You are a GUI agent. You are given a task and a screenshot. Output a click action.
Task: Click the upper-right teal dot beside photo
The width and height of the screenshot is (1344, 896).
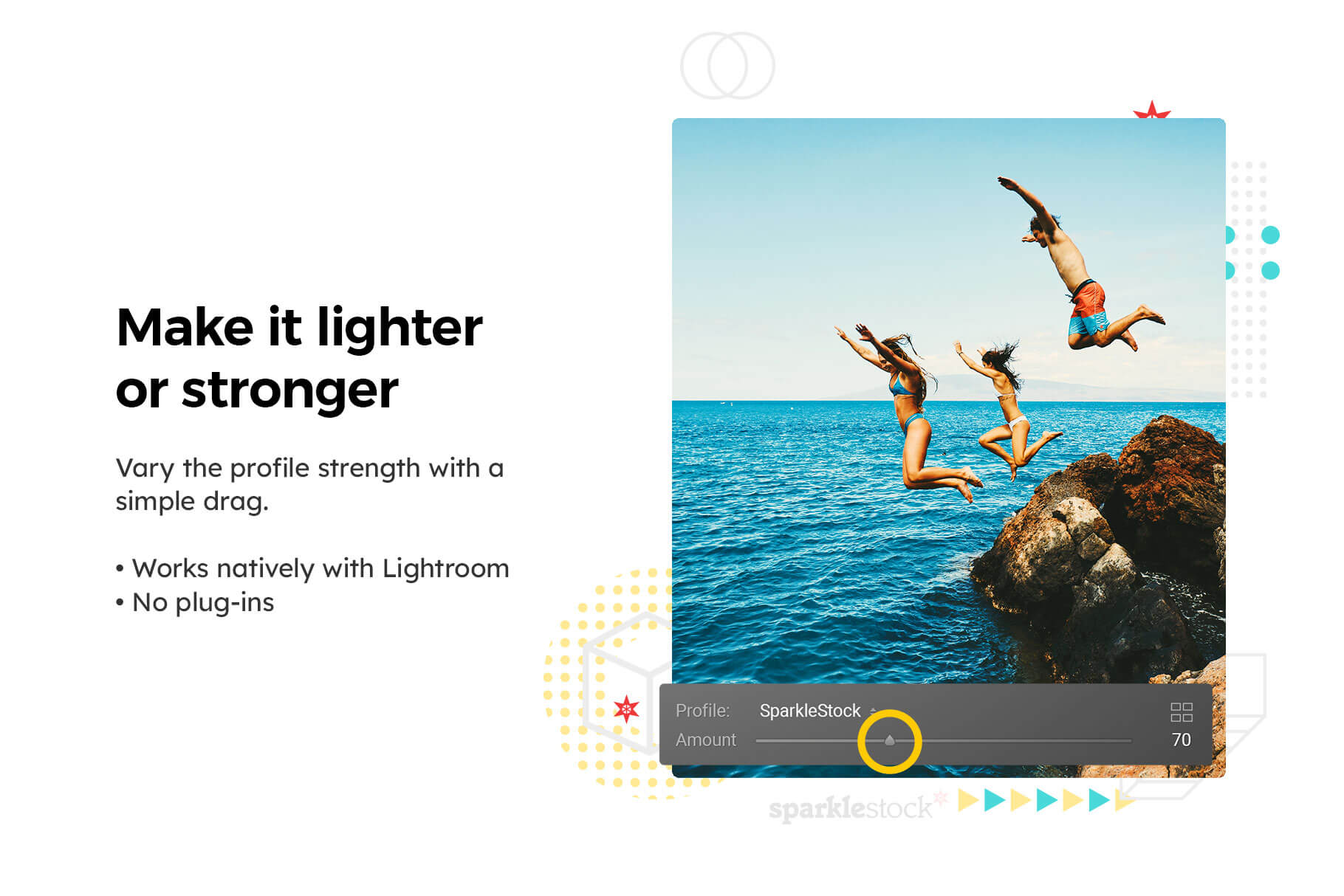tap(1270, 235)
